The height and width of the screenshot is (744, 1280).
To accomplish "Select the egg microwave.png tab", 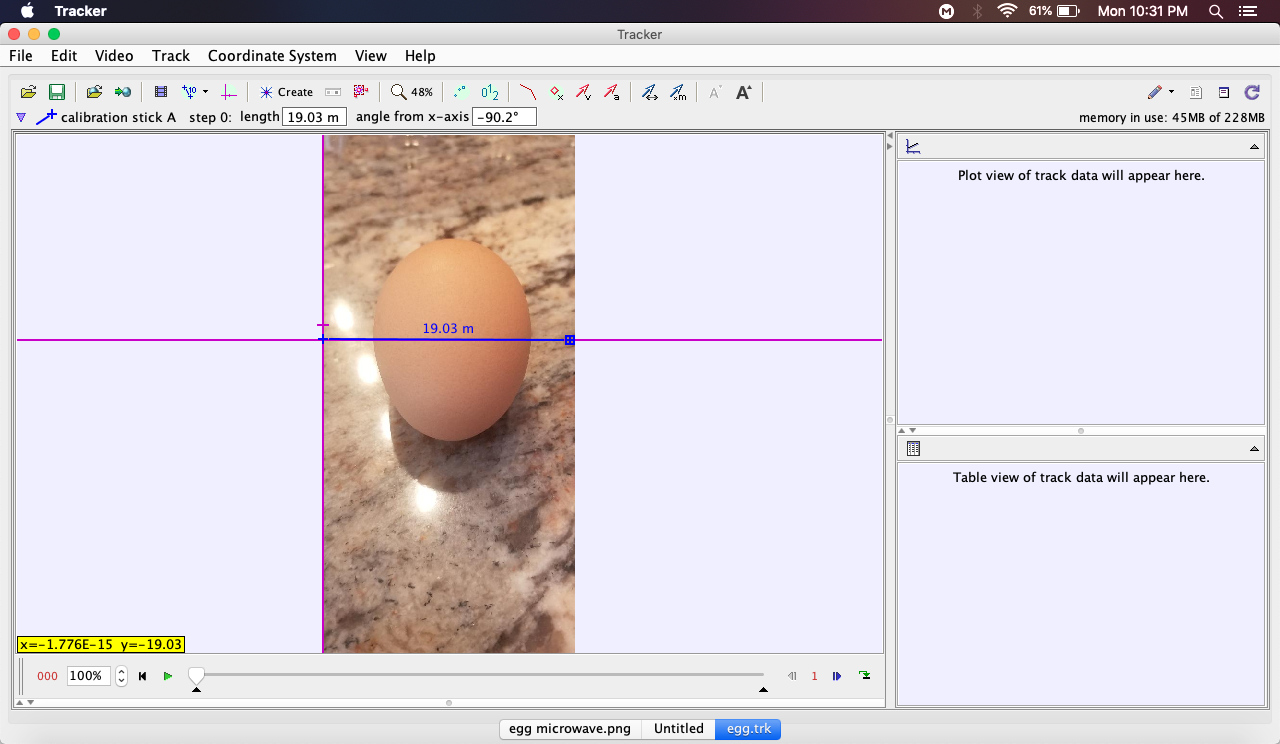I will (x=570, y=729).
